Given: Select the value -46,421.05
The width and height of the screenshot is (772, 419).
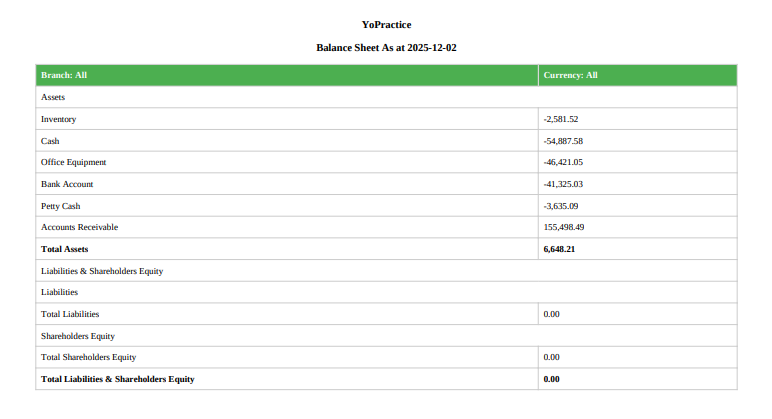Looking at the screenshot, I should coord(563,162).
